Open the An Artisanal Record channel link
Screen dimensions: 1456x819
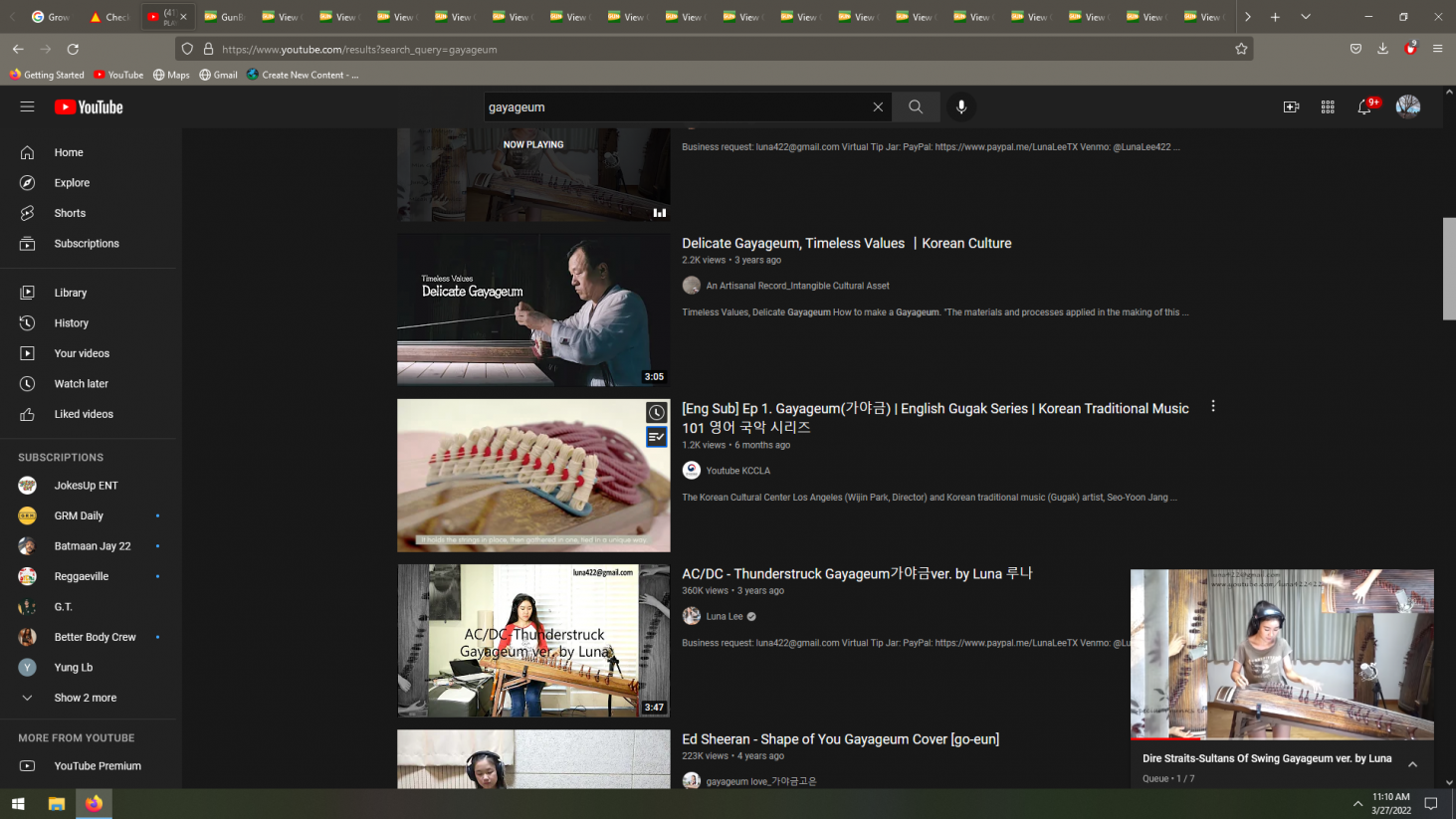[797, 286]
